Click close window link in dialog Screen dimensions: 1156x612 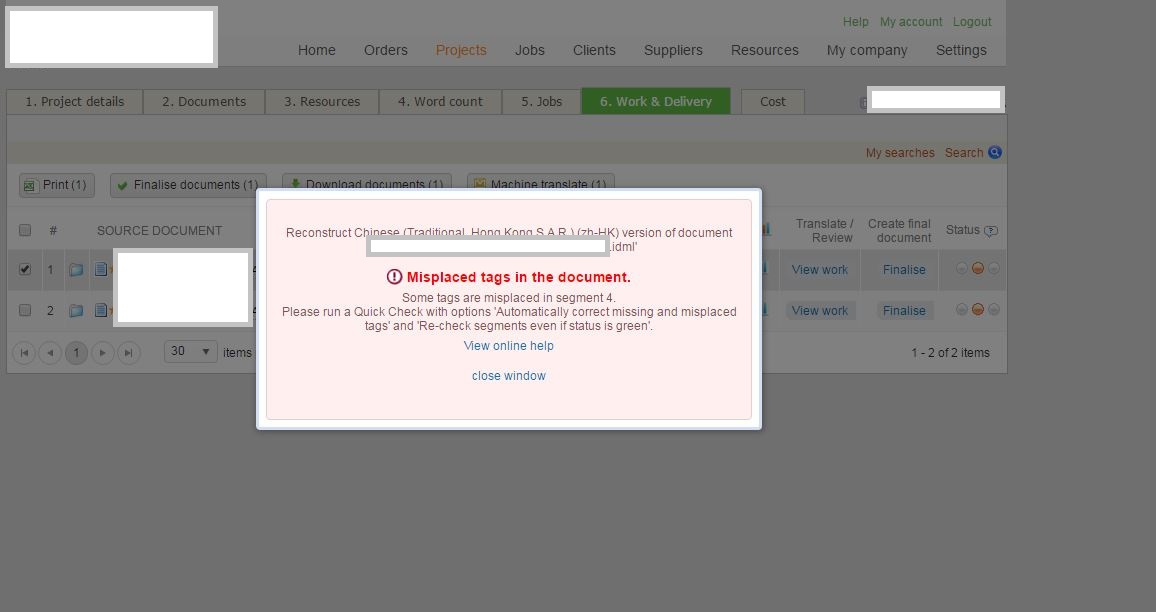(509, 376)
